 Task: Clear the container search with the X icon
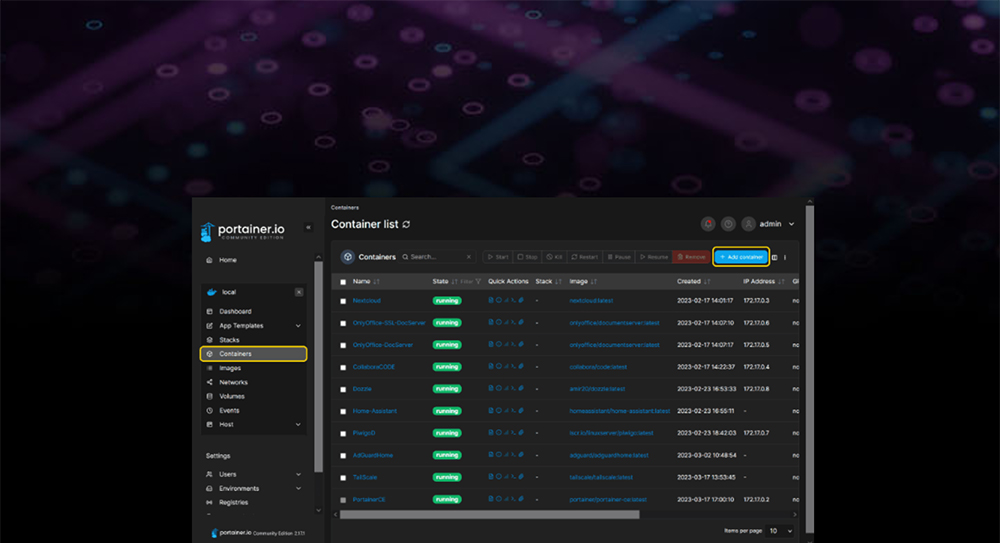click(x=469, y=257)
